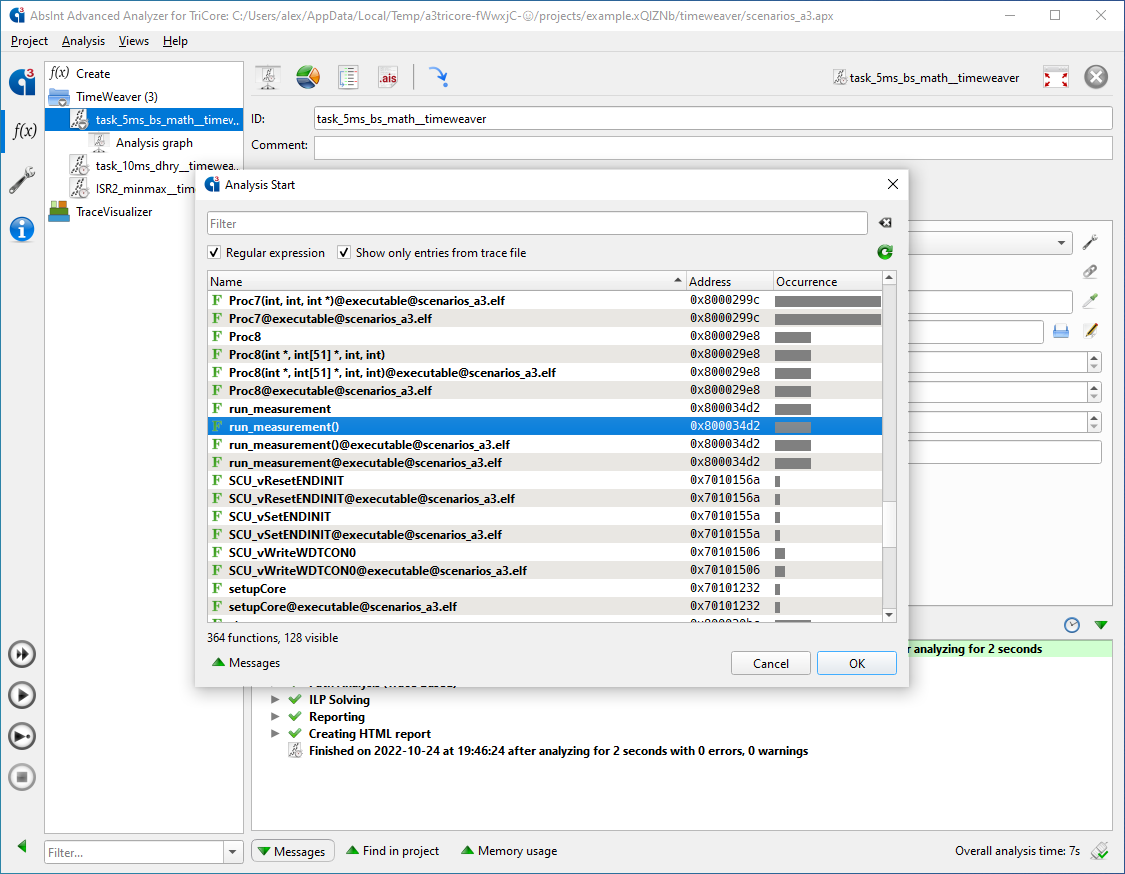Viewport: 1125px width, 874px height.
Task: Expand the Memory usage panel
Action: [x=509, y=851]
